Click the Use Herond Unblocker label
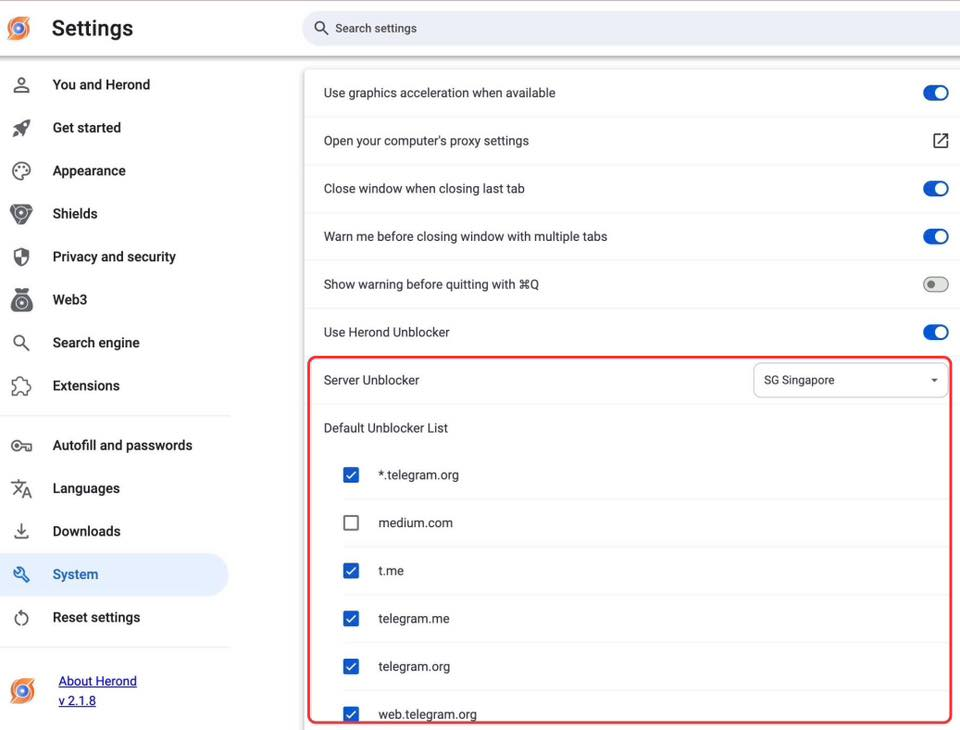Screen dimensions: 960x730 tap(386, 332)
